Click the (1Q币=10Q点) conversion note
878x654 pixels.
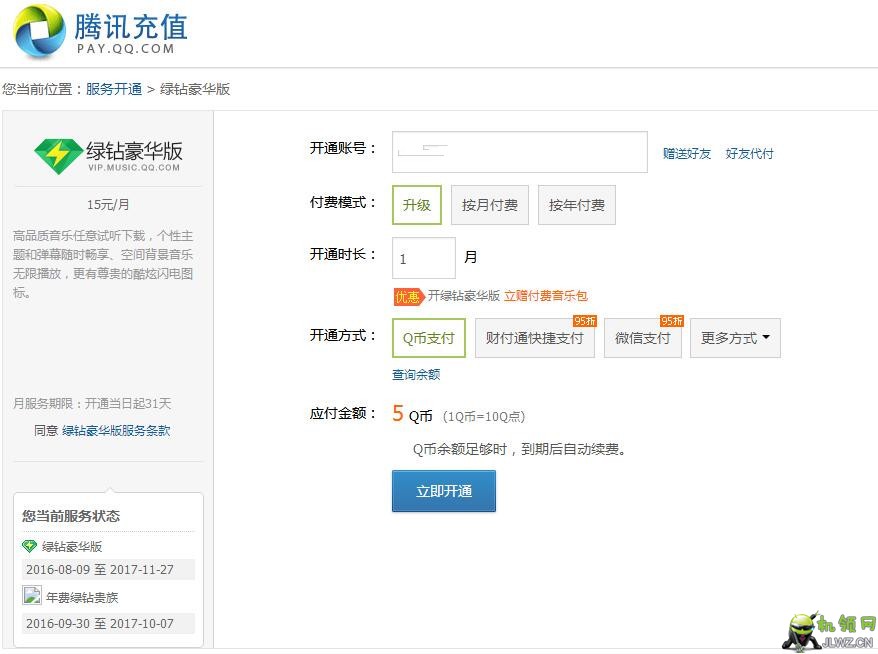484,417
